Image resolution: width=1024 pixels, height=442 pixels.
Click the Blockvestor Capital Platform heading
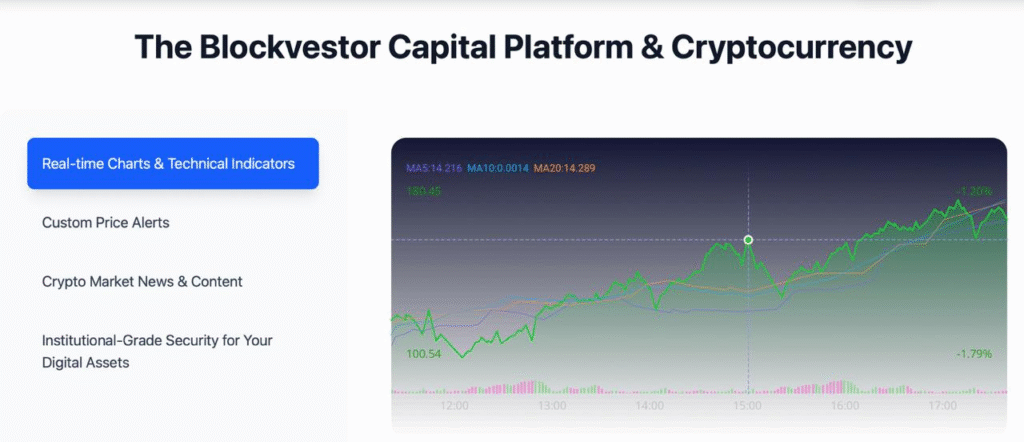point(524,47)
